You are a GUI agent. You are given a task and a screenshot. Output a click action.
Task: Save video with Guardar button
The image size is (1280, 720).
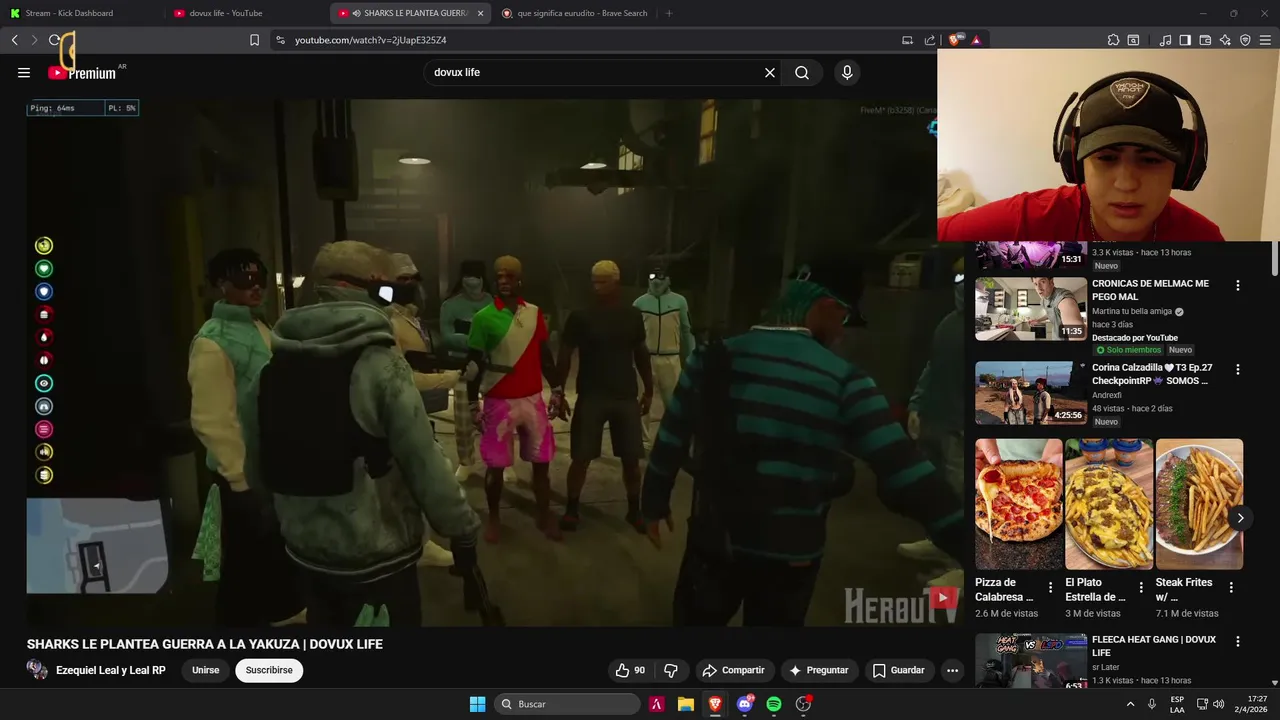[x=898, y=670]
